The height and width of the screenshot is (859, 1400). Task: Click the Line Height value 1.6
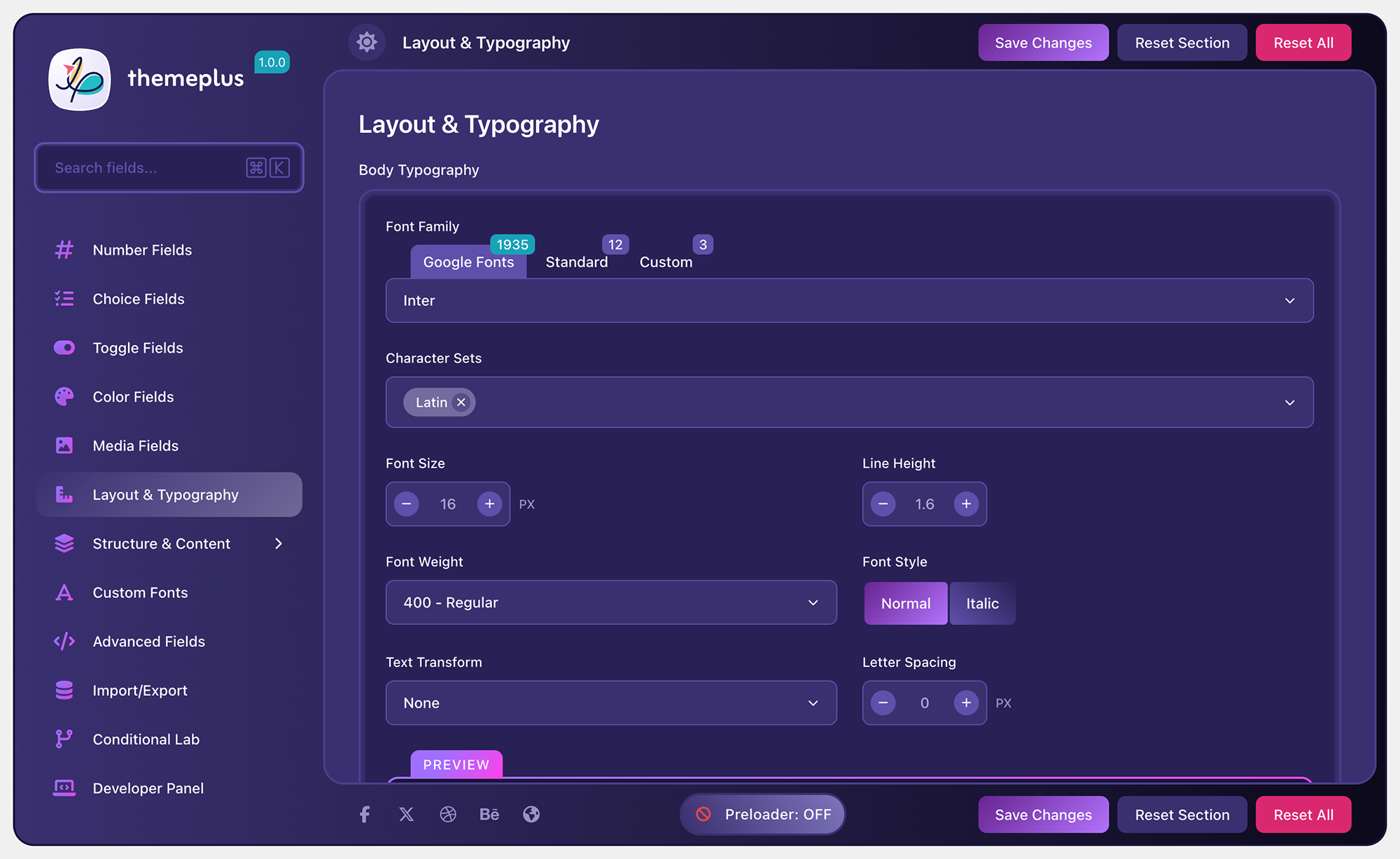pyautogui.click(x=925, y=504)
